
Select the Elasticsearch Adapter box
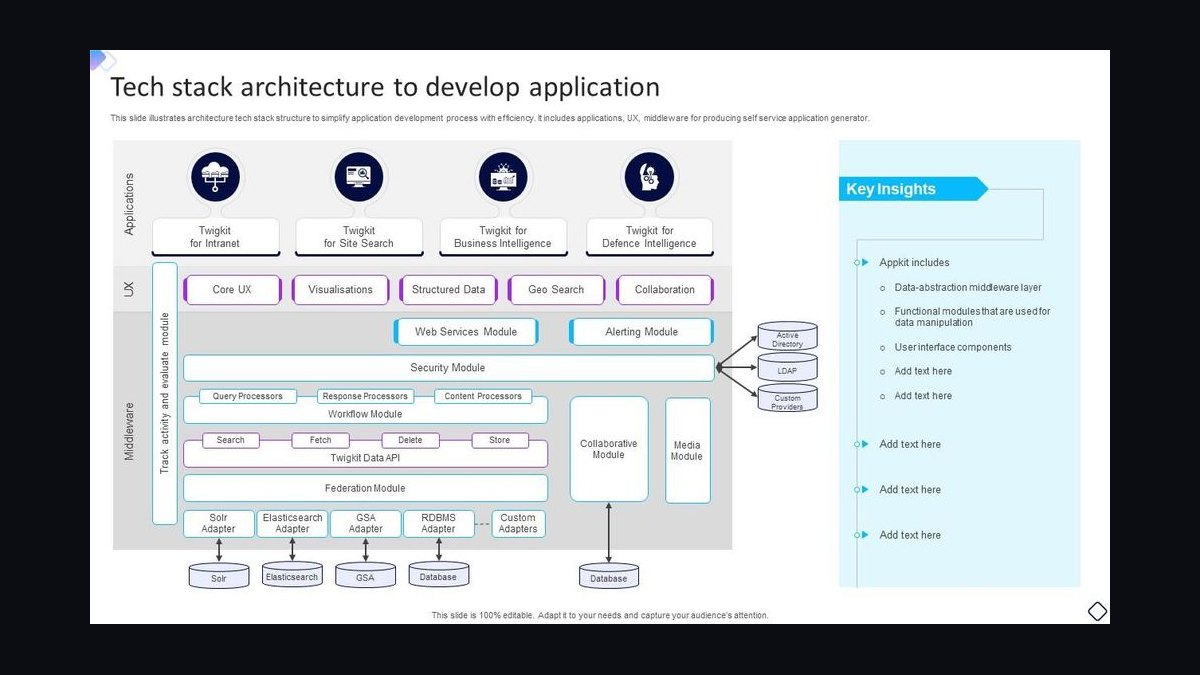(x=292, y=524)
